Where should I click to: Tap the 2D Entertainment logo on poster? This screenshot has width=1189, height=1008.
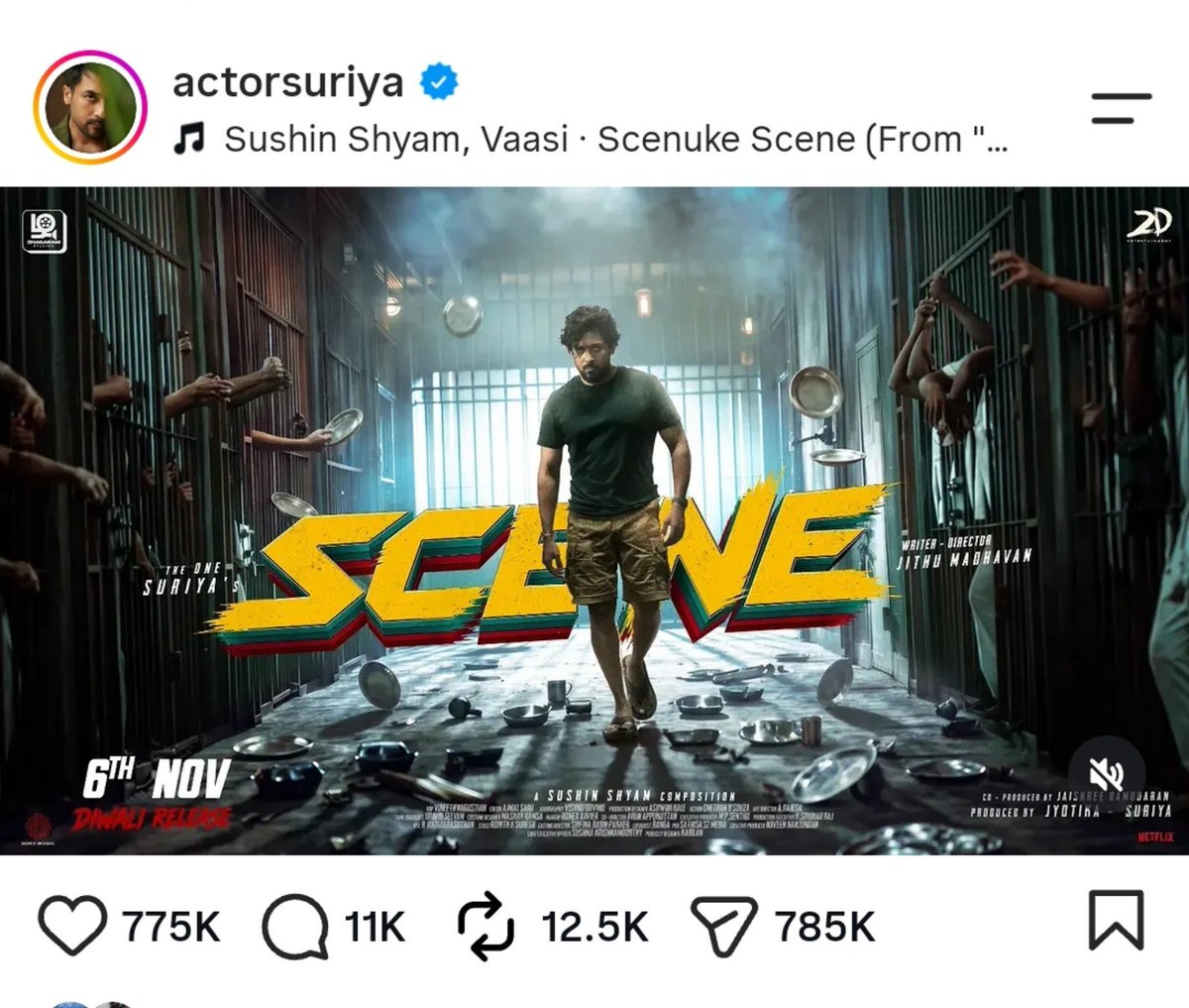[1148, 225]
